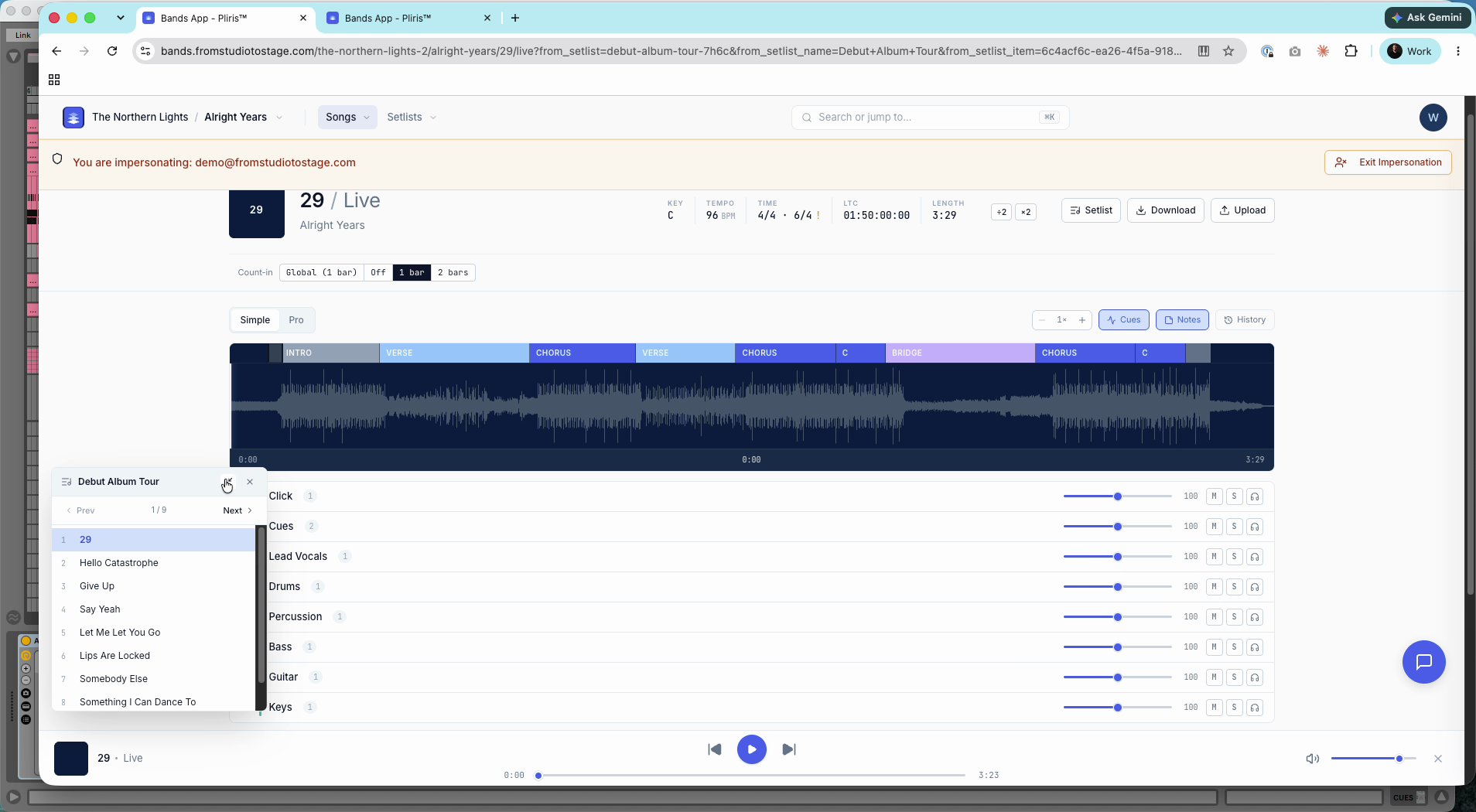Skip to previous track in player
This screenshot has height=812, width=1476.
715,749
